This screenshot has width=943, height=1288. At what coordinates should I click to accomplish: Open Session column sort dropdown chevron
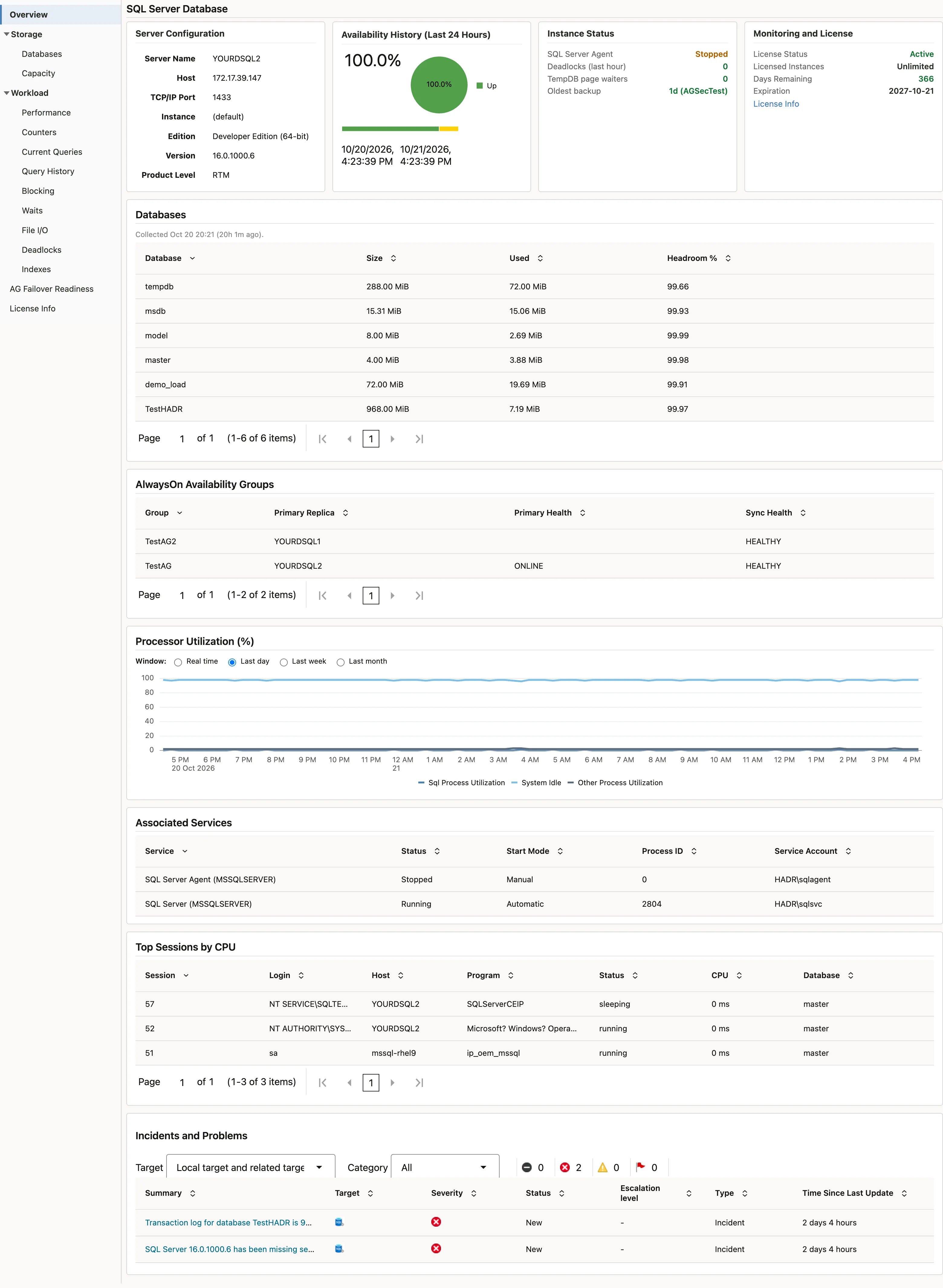(x=186, y=975)
